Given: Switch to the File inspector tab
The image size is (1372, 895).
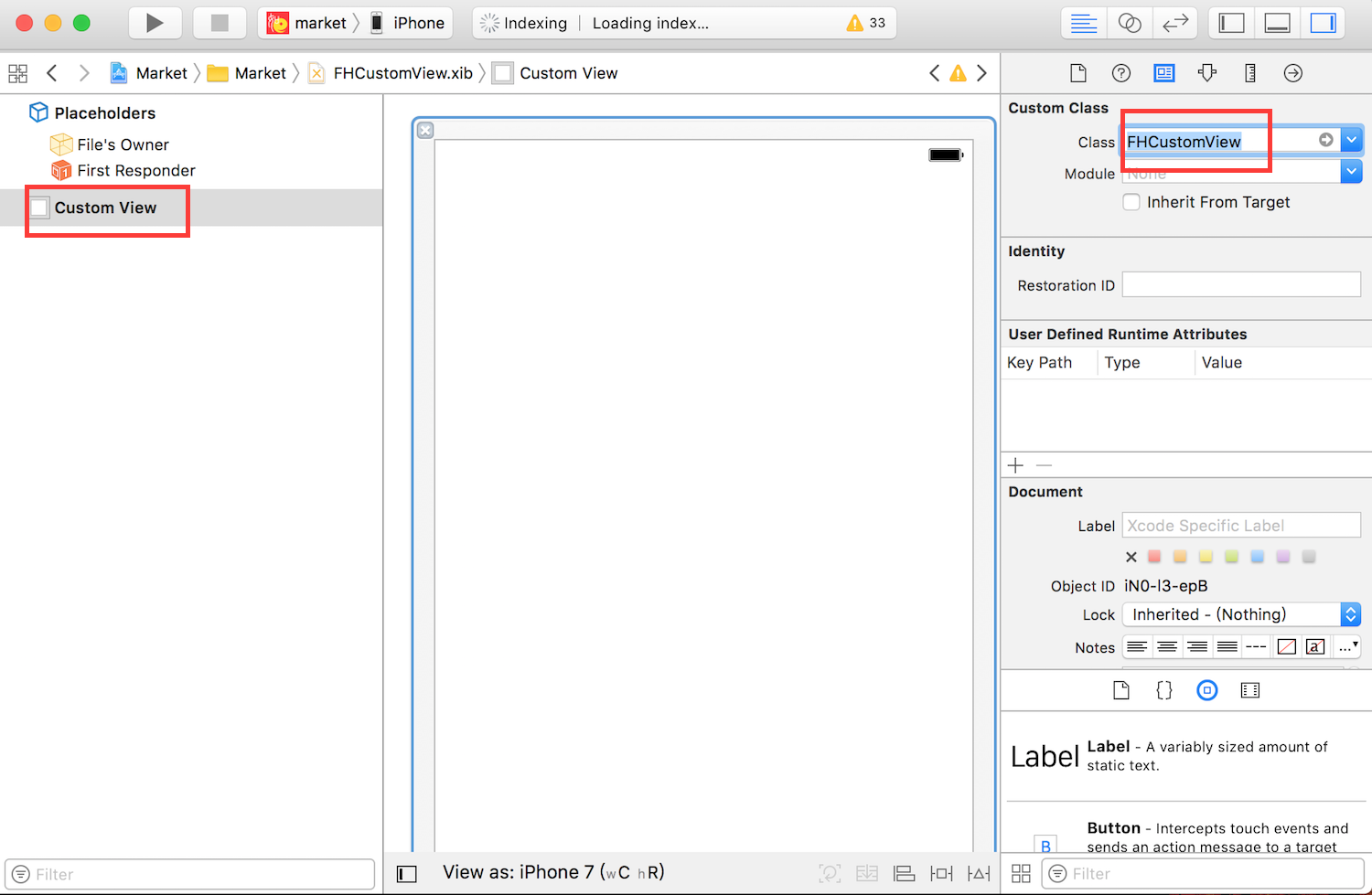Looking at the screenshot, I should click(x=1078, y=73).
